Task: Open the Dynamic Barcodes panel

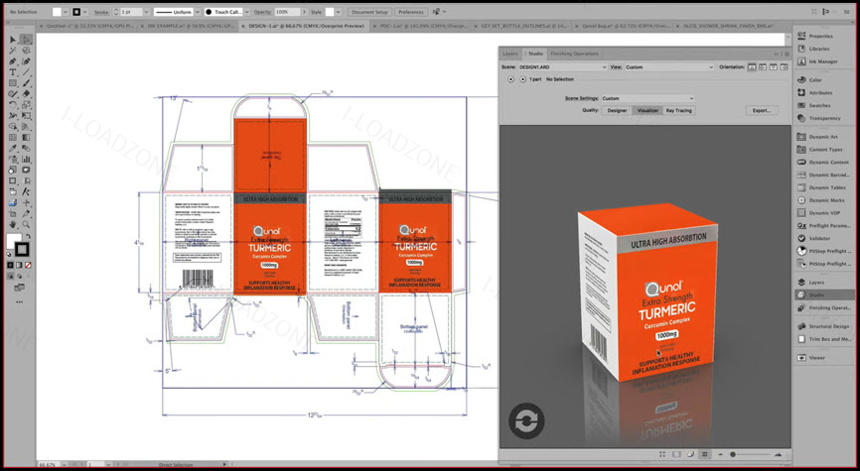Action: [x=823, y=175]
